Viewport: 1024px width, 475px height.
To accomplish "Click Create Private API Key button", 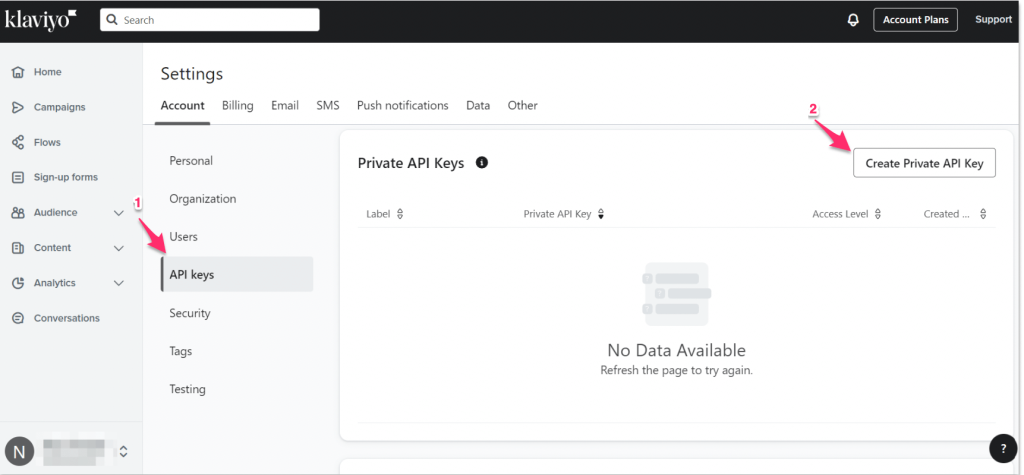I will [x=924, y=163].
